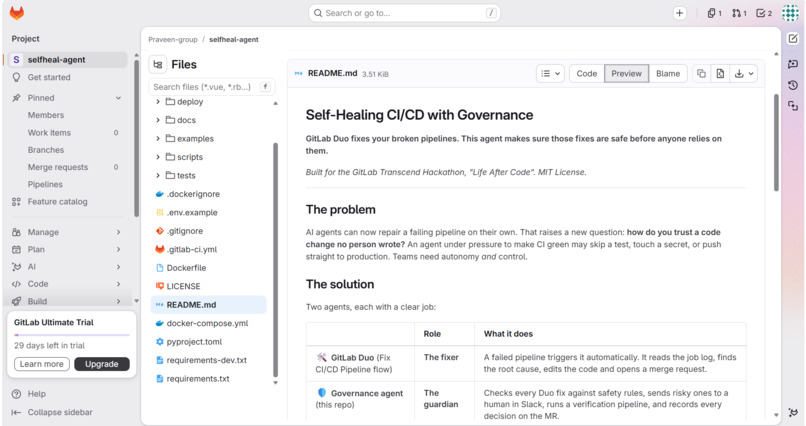Screen dimensions: 806x426
Task: Open the user avatar menu
Action: [x=790, y=13]
